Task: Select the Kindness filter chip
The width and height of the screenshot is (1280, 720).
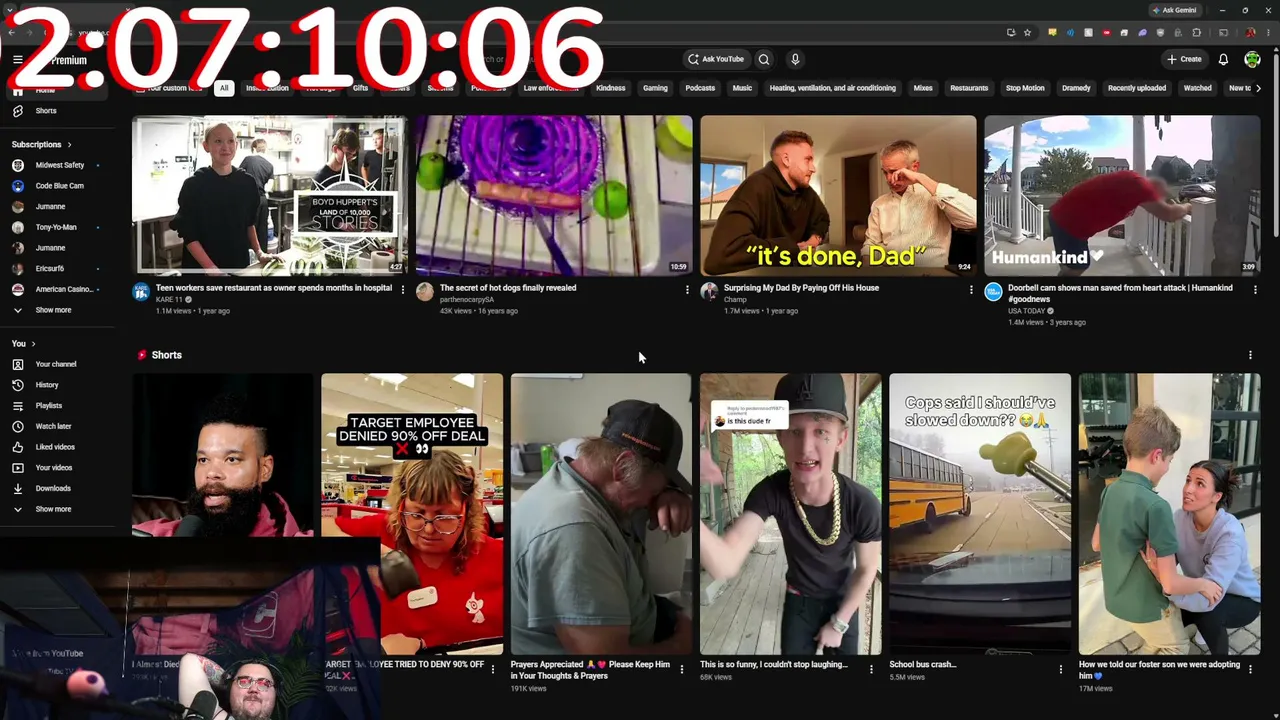Action: 611,88
